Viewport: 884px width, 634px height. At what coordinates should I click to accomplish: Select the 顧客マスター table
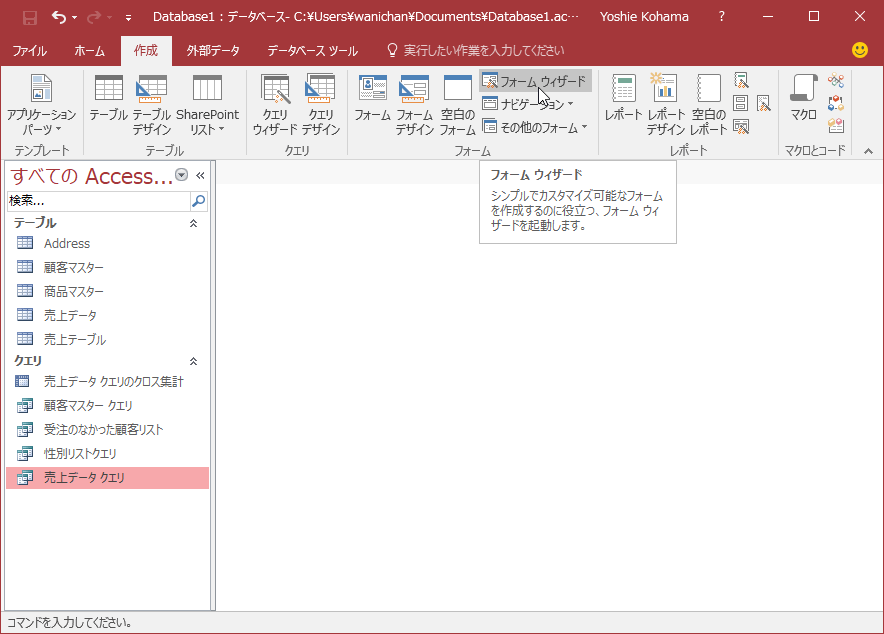(107, 267)
